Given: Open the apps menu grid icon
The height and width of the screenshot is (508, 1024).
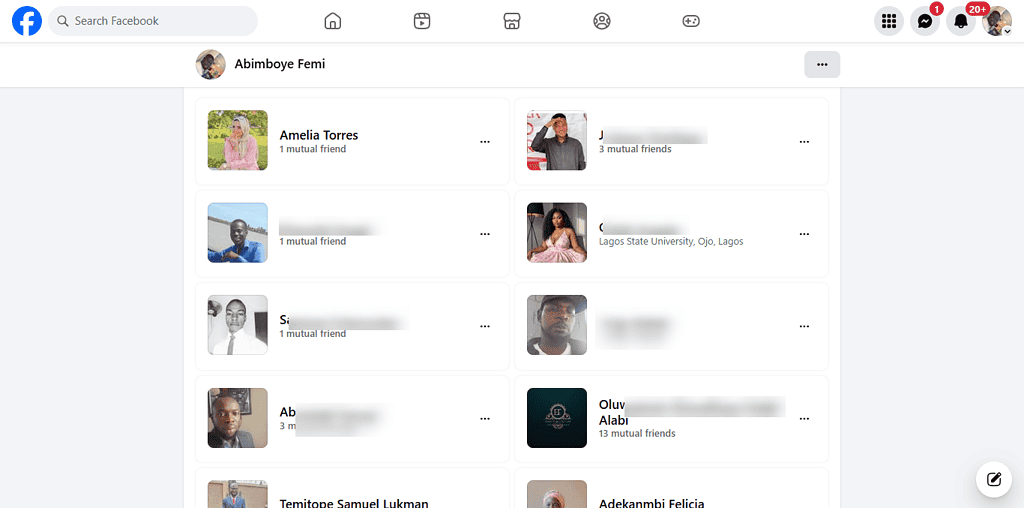Looking at the screenshot, I should [x=889, y=21].
